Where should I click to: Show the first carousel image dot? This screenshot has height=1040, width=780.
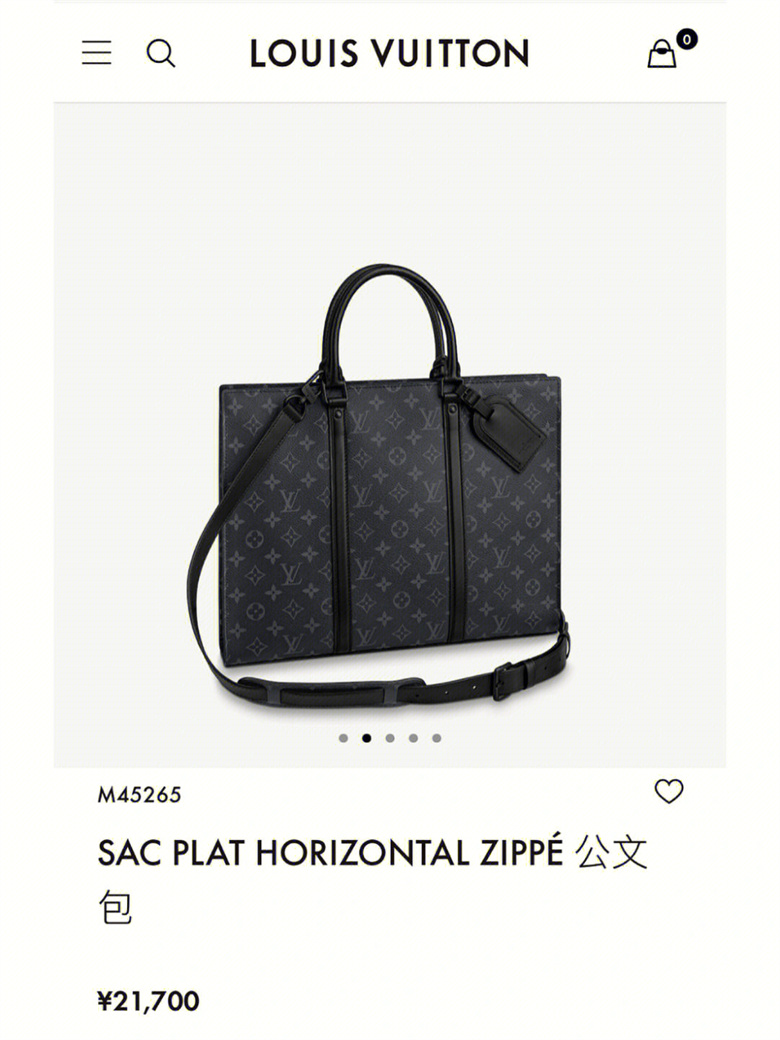(x=343, y=738)
